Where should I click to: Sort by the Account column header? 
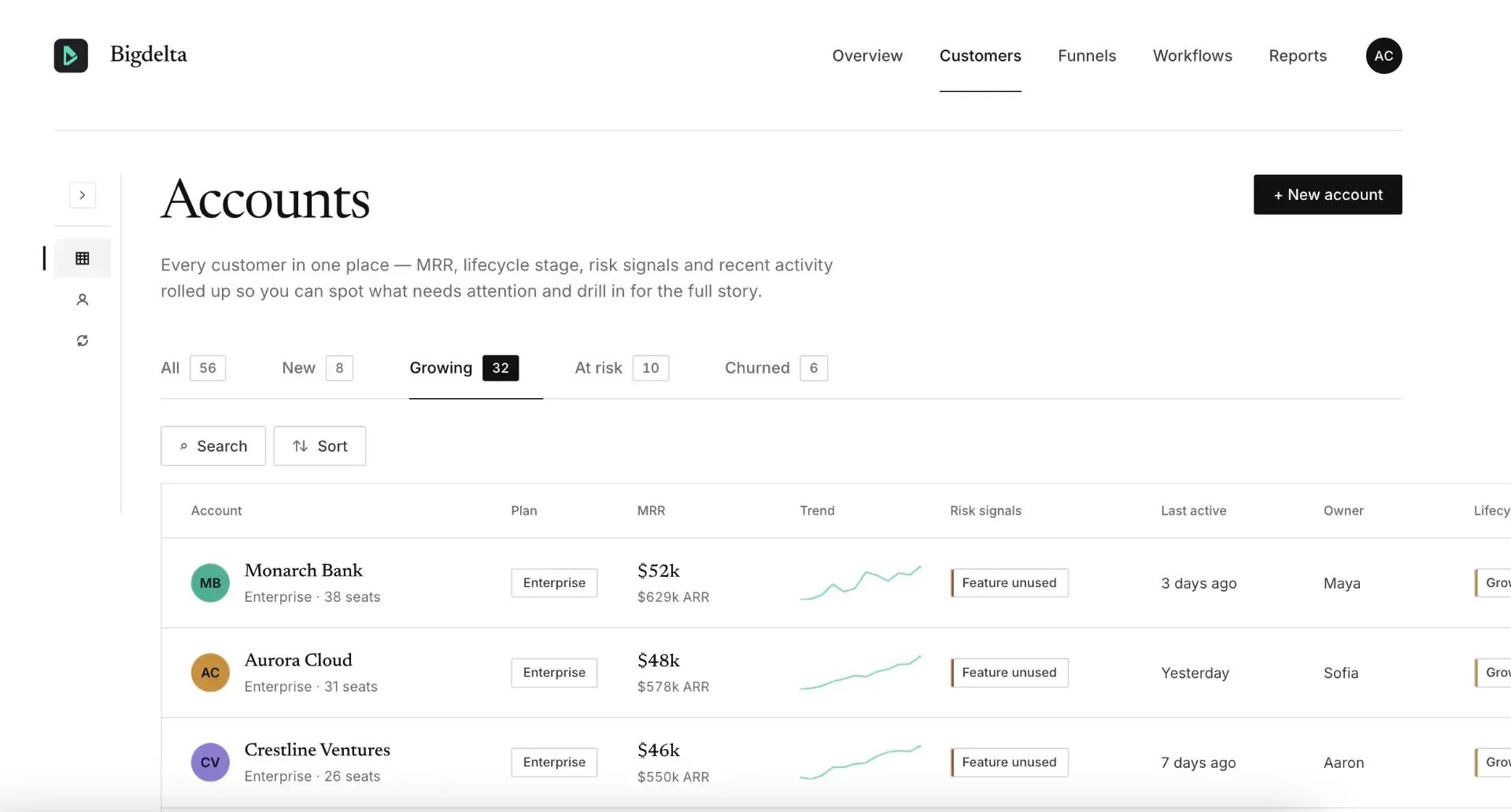point(216,511)
